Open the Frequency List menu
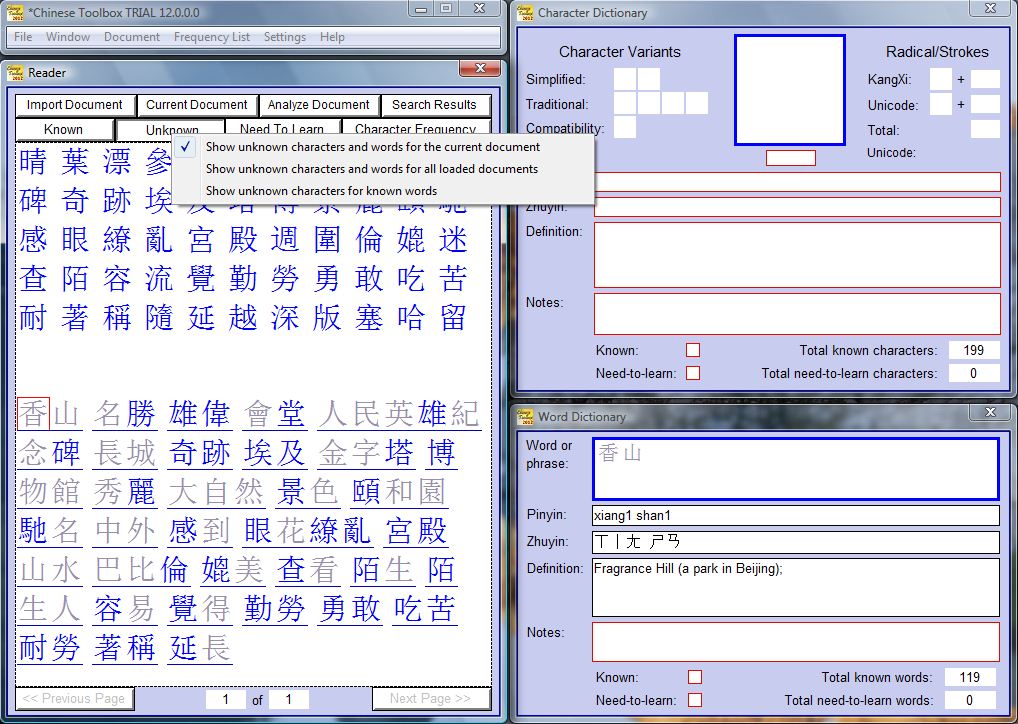This screenshot has width=1018, height=724. coord(212,37)
